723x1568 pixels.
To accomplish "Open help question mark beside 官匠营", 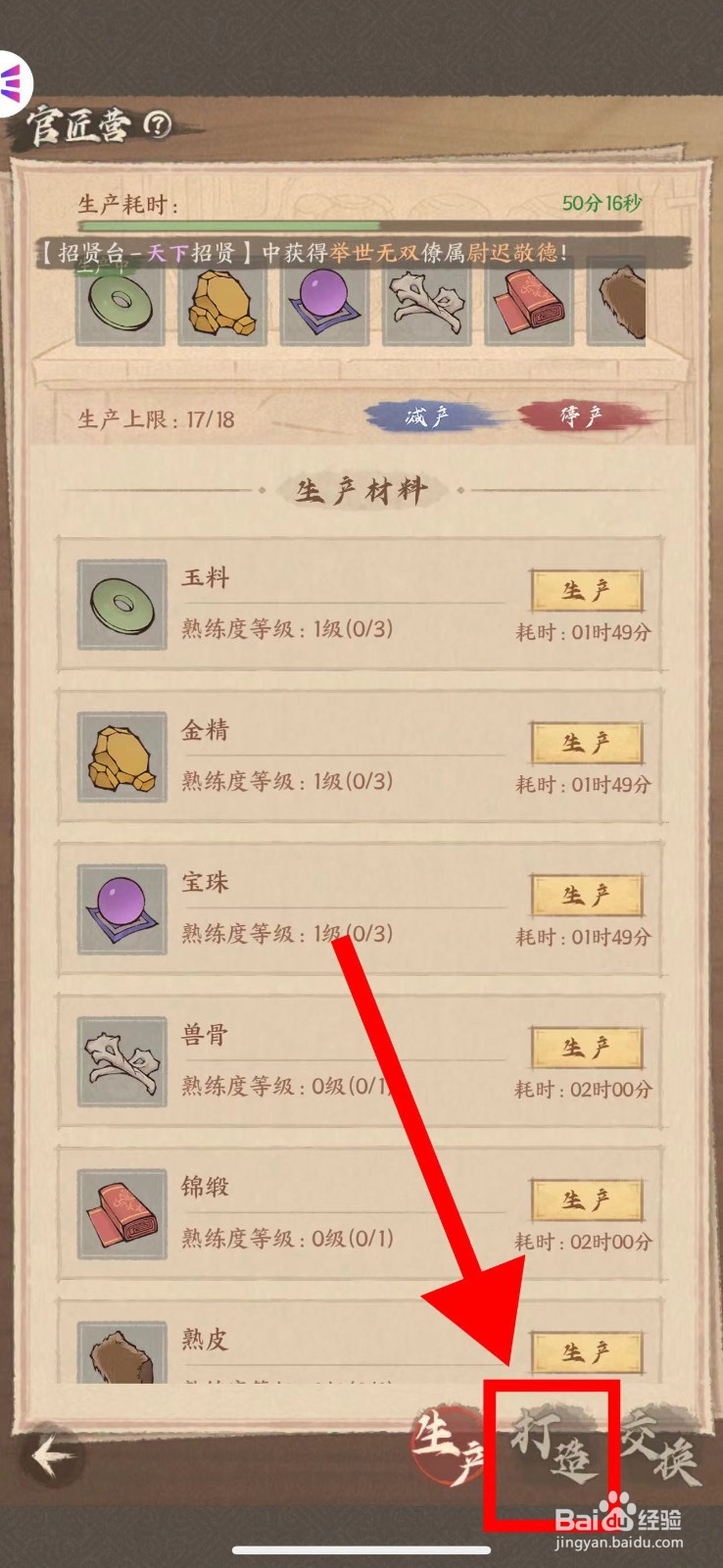I will click(158, 124).
